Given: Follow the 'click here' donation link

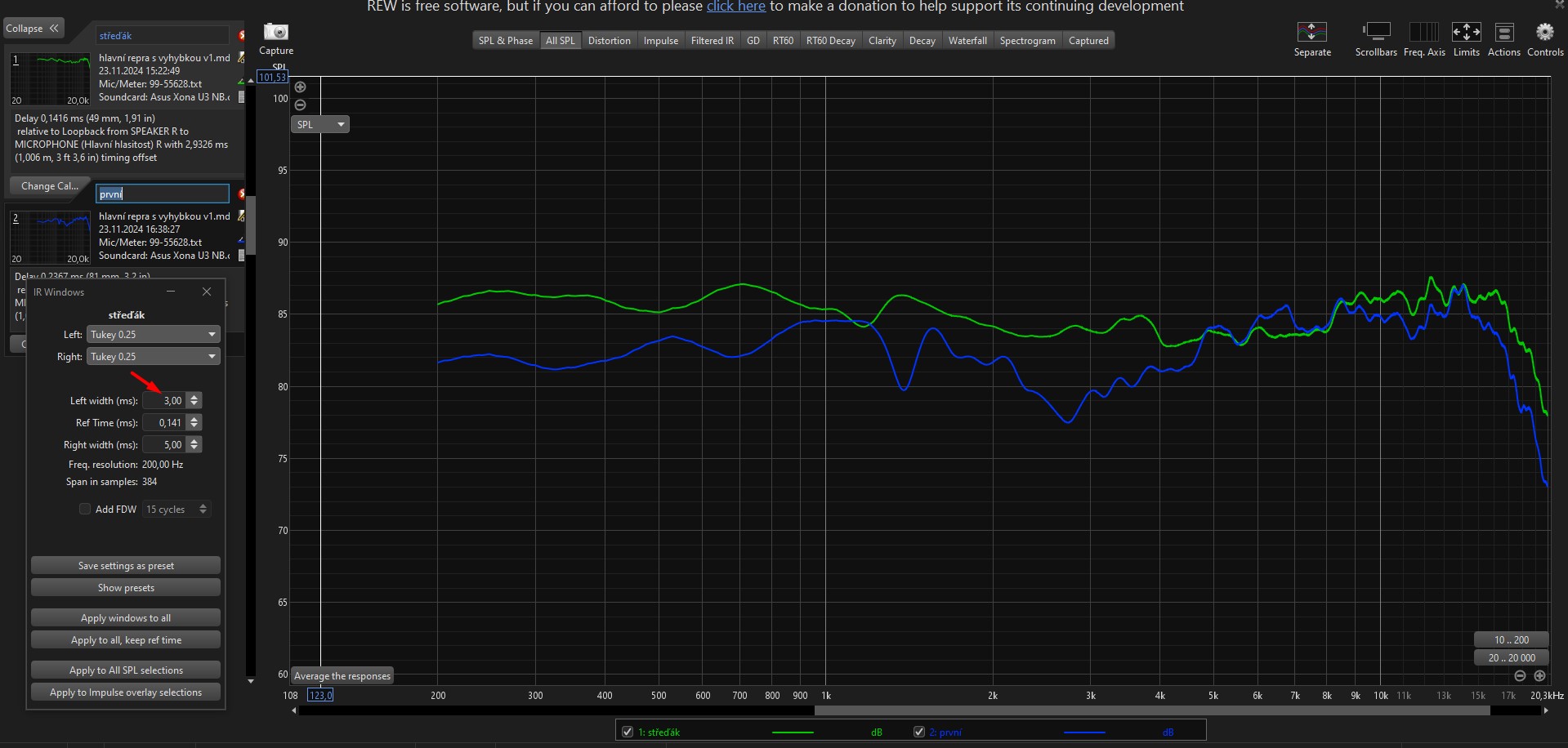Looking at the screenshot, I should [735, 7].
